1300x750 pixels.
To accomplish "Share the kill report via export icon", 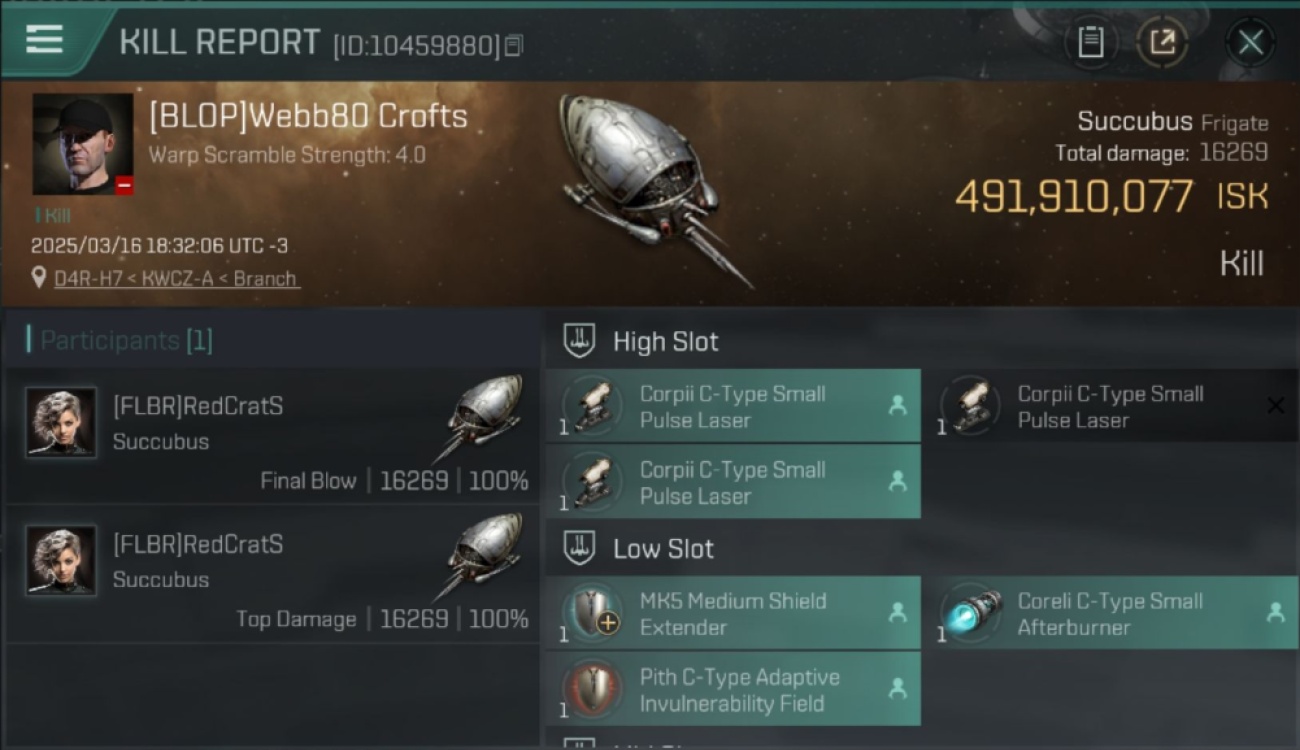I will (x=1162, y=42).
